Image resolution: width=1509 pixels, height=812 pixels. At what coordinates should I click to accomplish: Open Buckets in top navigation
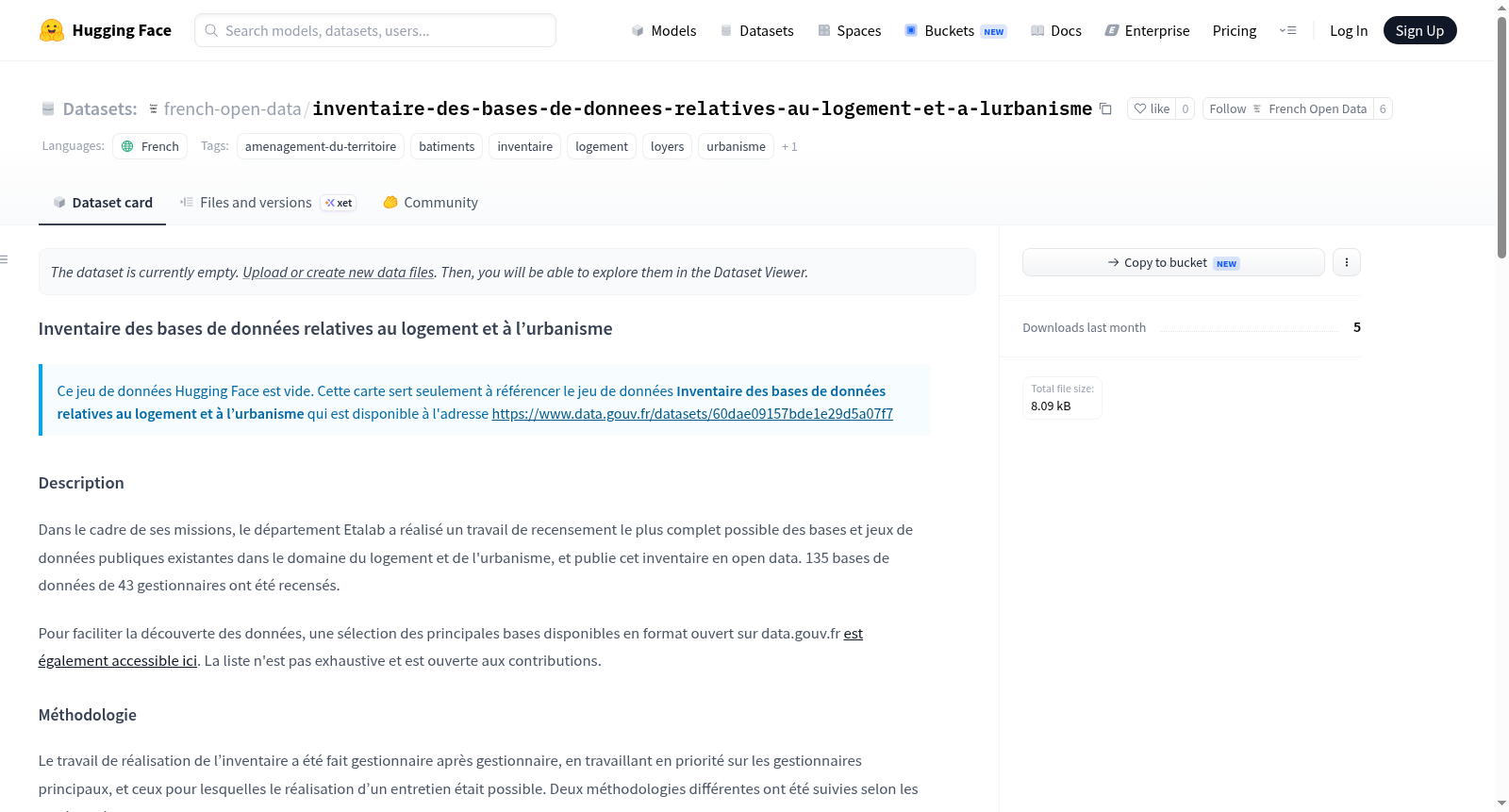[x=954, y=30]
